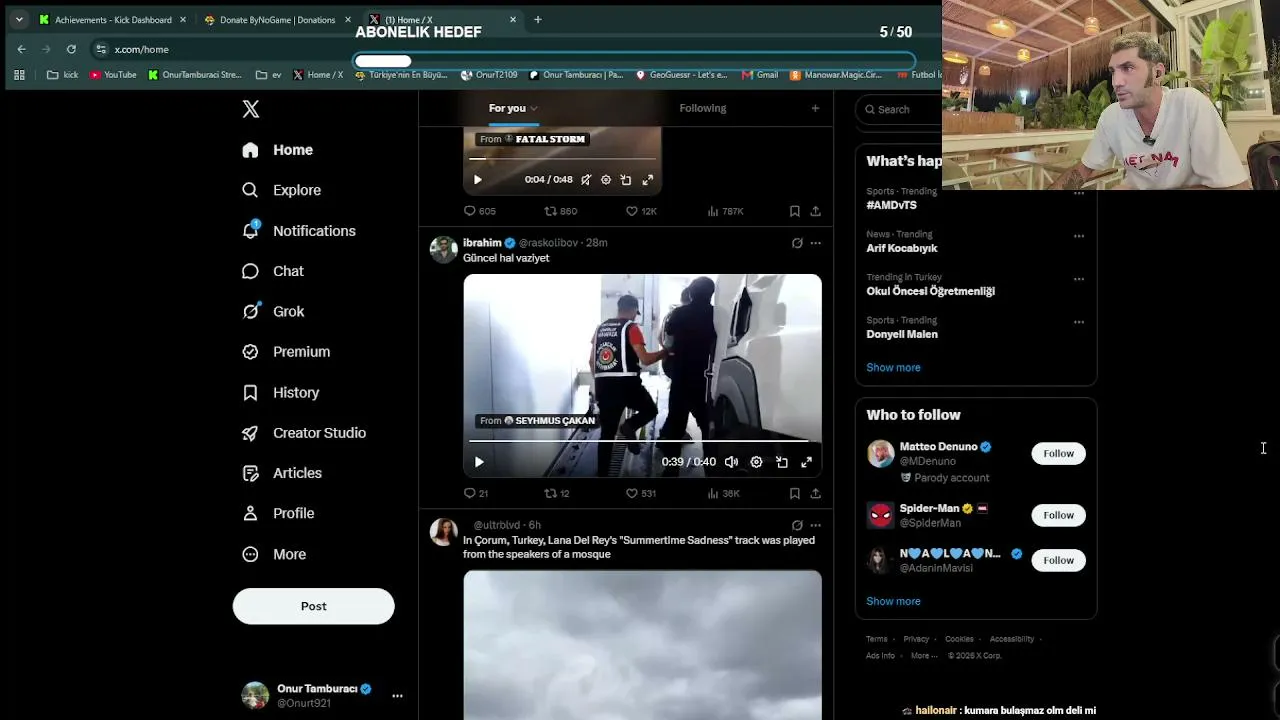Screen dimensions: 1280x720
Task: Open Notifications from the sidebar
Action: tap(299, 231)
